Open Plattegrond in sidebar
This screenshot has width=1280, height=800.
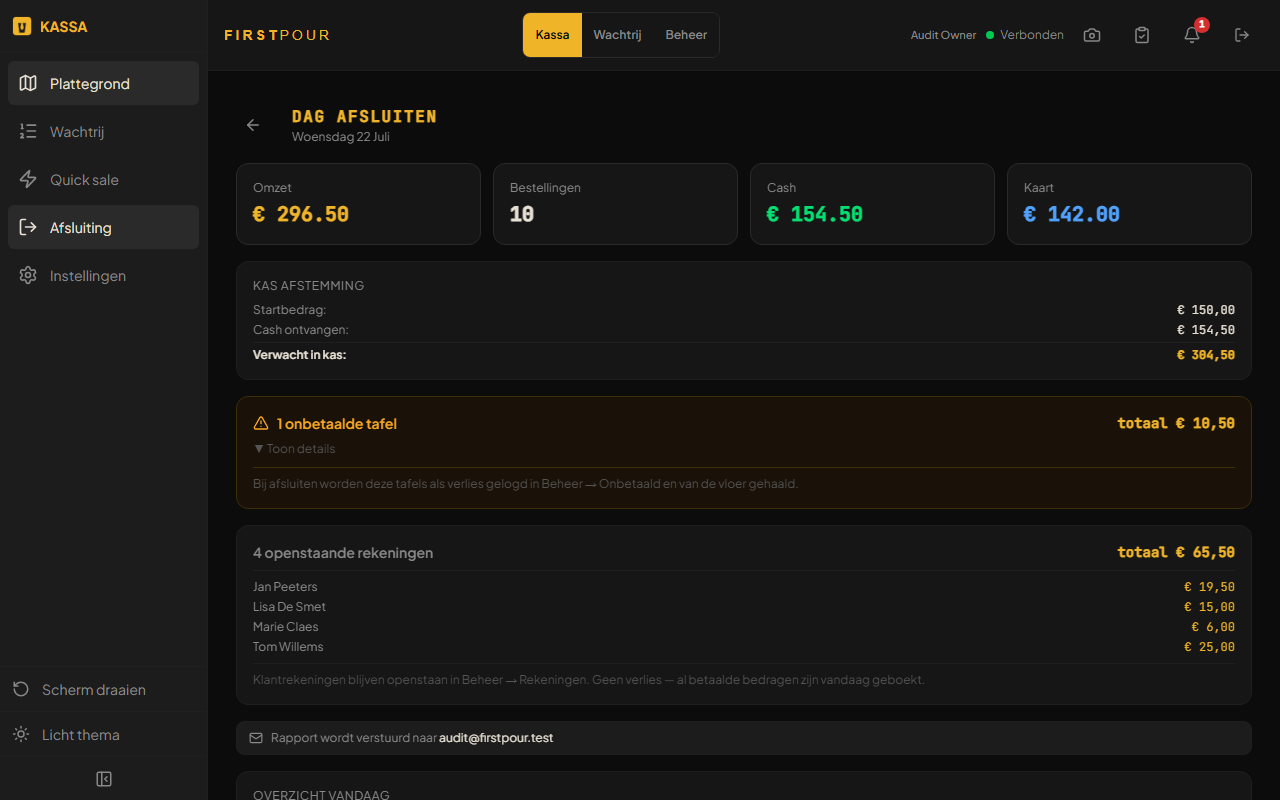(103, 83)
